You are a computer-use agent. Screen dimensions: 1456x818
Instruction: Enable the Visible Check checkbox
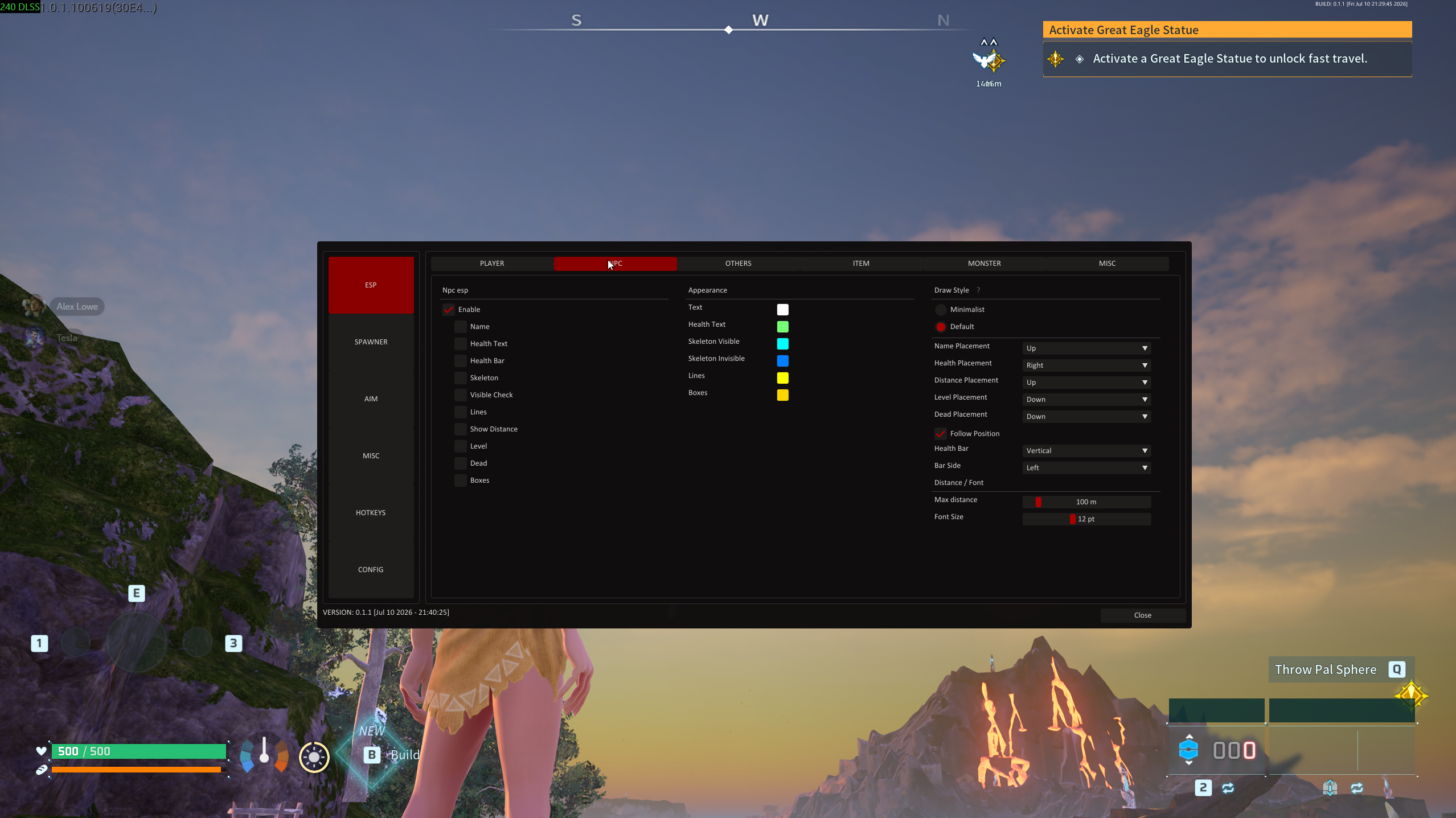(x=461, y=395)
